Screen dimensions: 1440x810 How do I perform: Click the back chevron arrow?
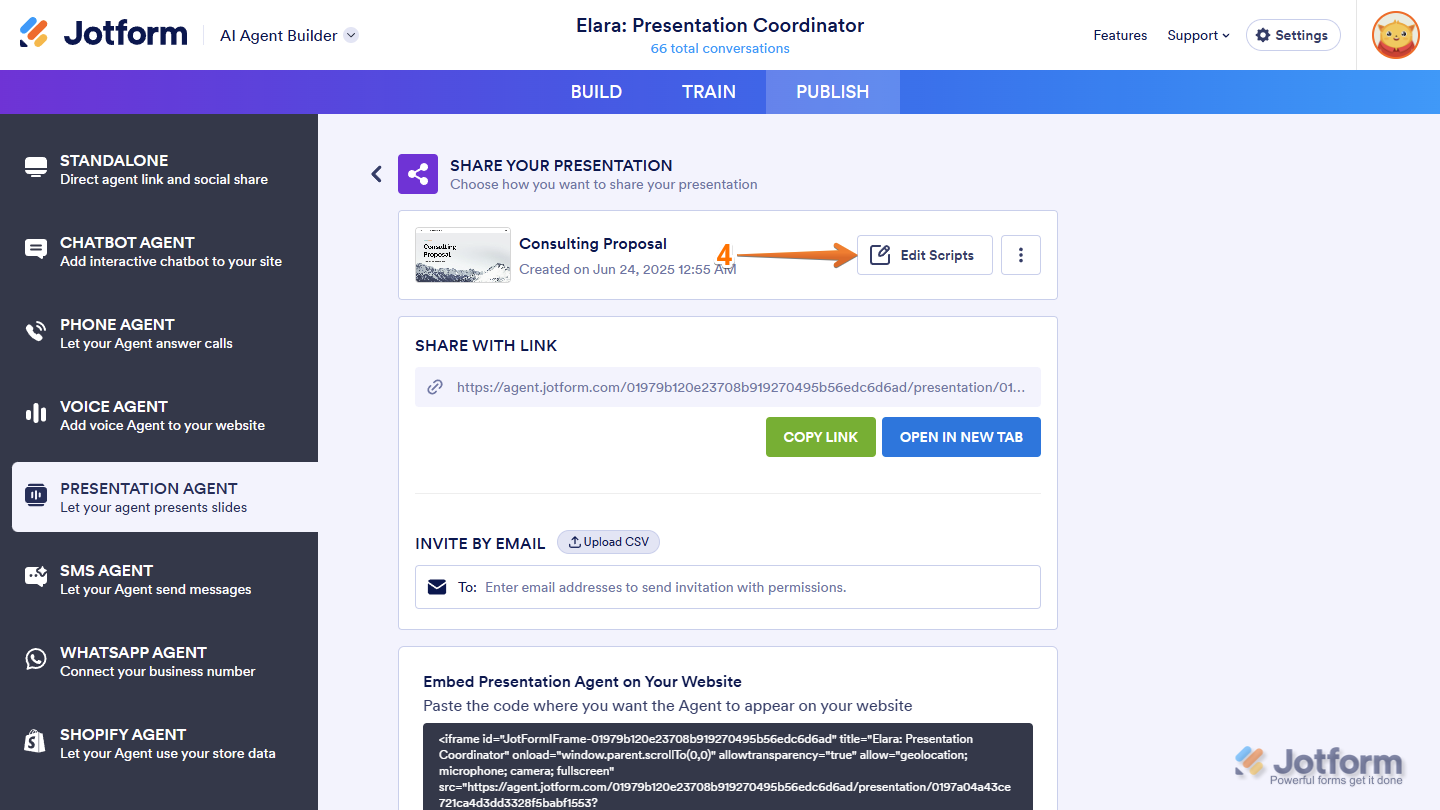[377, 174]
